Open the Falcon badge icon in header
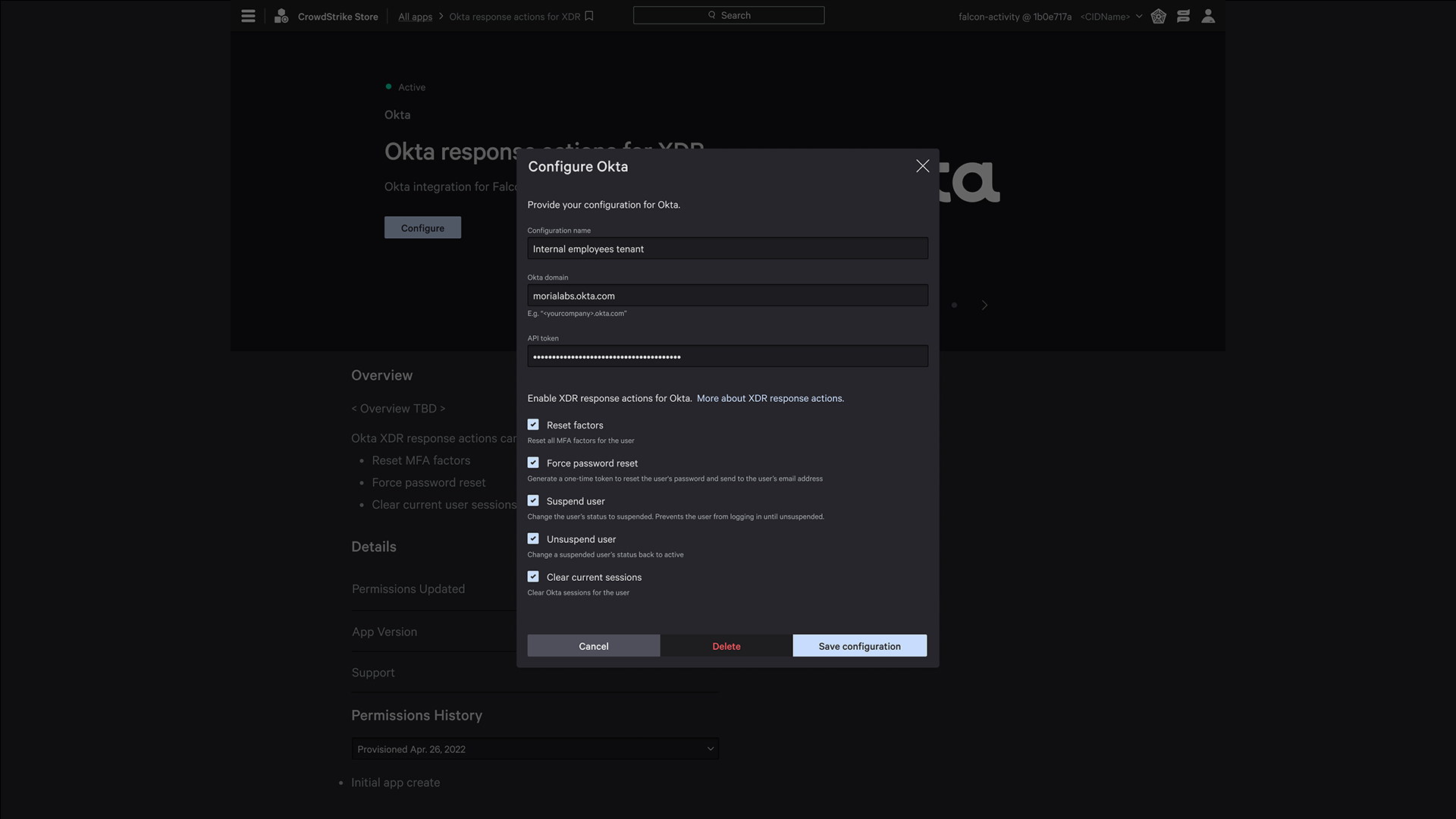Image resolution: width=1456 pixels, height=819 pixels. [x=1158, y=16]
